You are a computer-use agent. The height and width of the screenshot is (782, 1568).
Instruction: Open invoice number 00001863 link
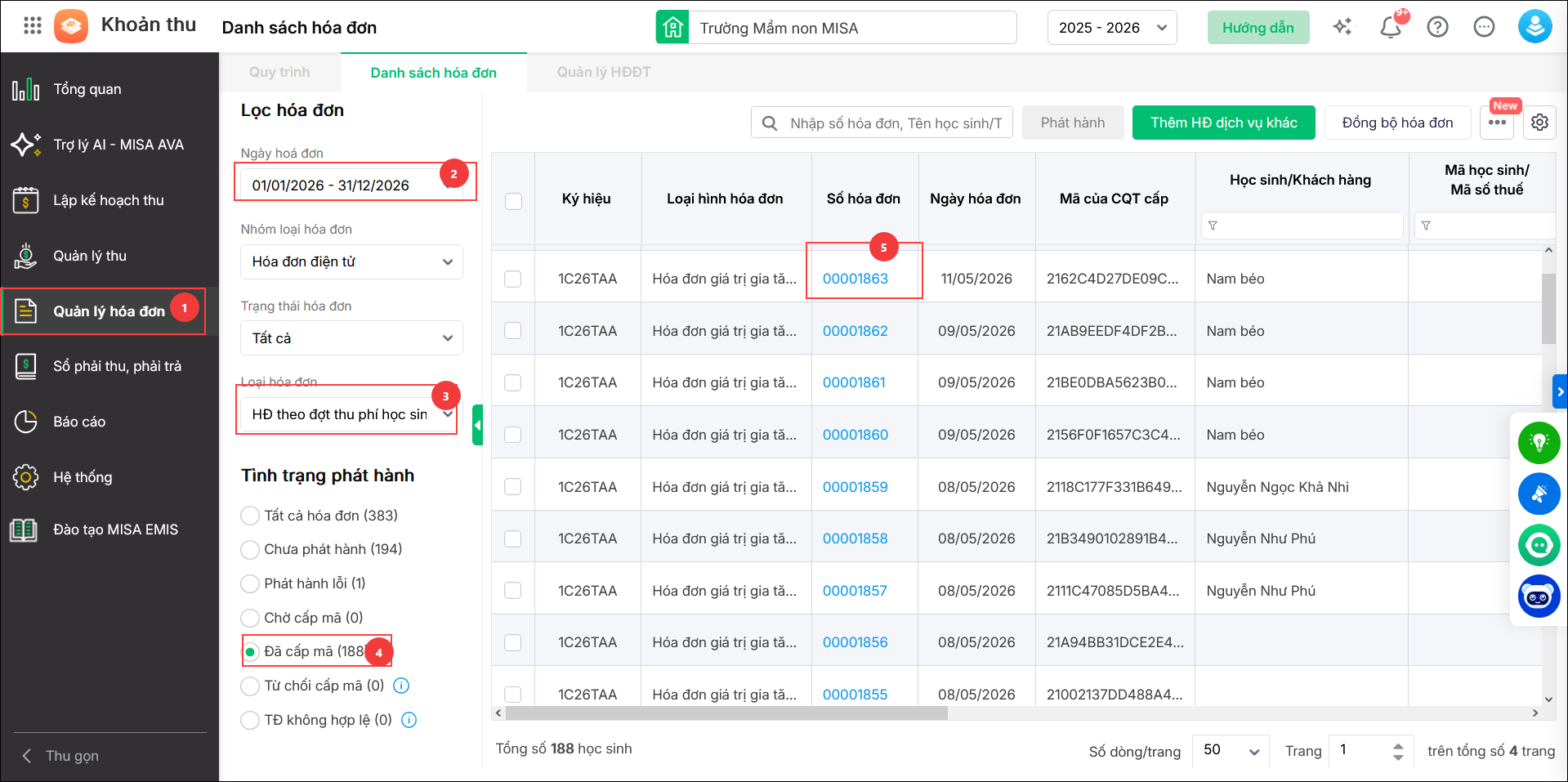point(855,279)
